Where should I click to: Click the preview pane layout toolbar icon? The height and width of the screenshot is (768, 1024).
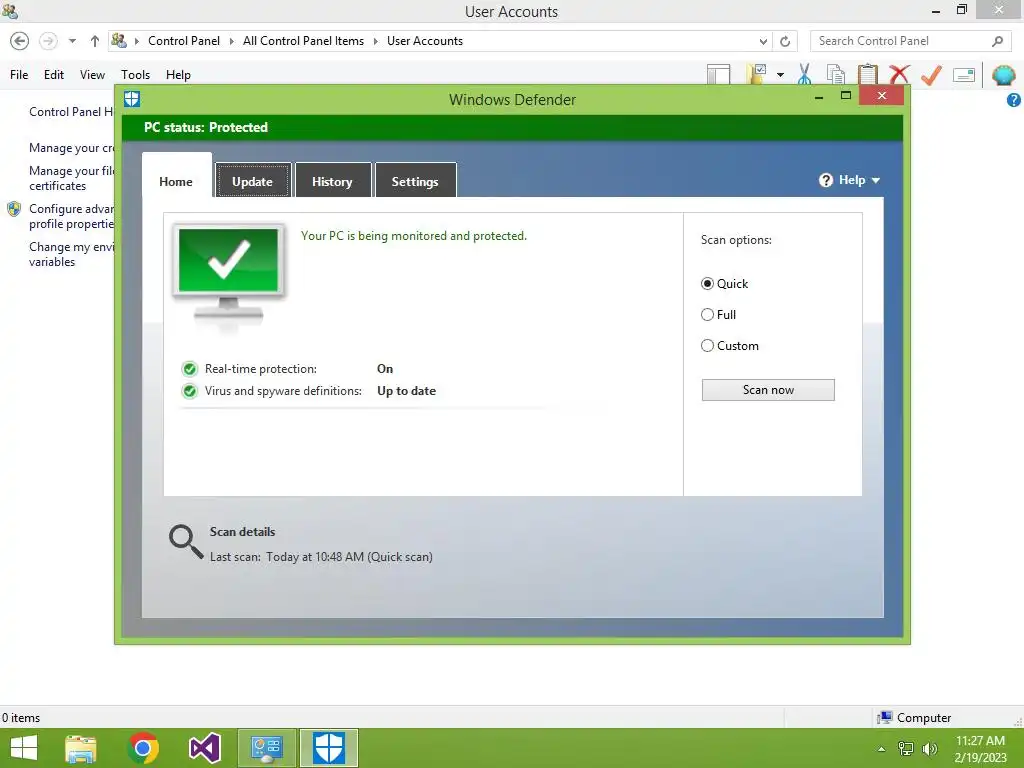(718, 74)
